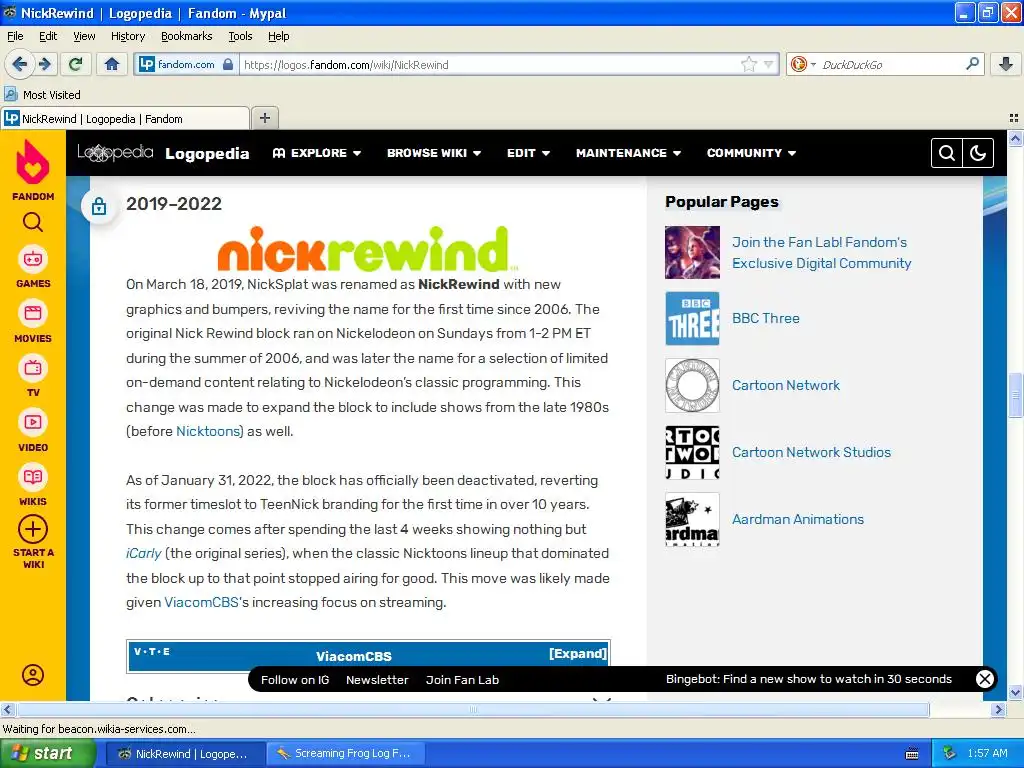1024x768 pixels.
Task: Open the Bookmarks menu
Action: pyautogui.click(x=186, y=36)
